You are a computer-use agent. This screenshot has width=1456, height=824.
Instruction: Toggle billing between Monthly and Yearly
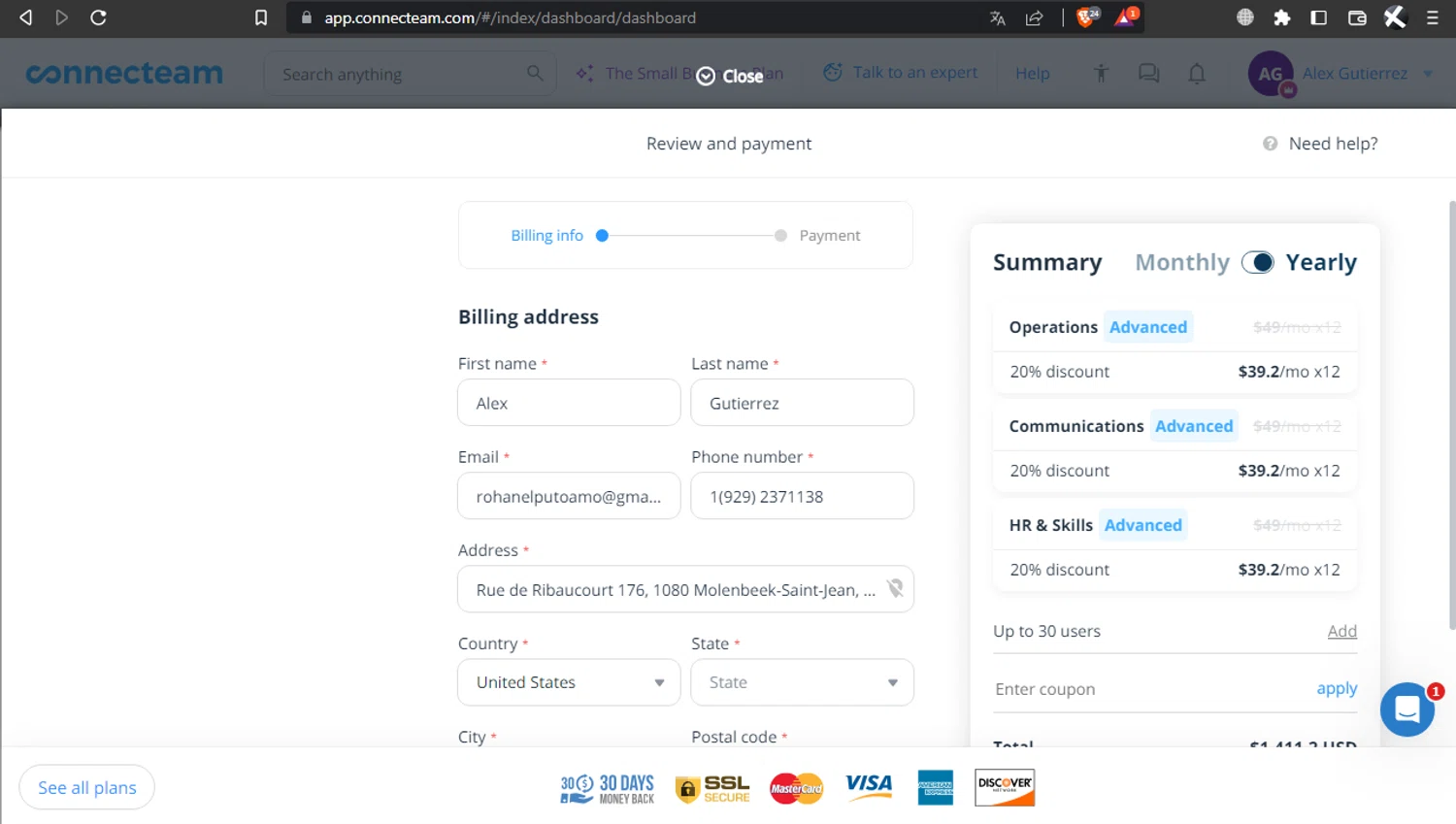[x=1258, y=263]
